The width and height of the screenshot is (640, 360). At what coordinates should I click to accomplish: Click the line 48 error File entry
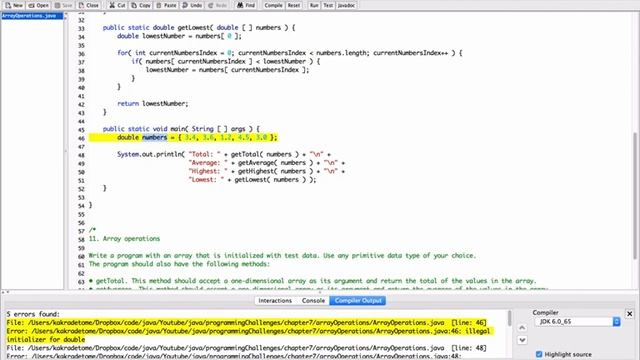tap(247, 348)
